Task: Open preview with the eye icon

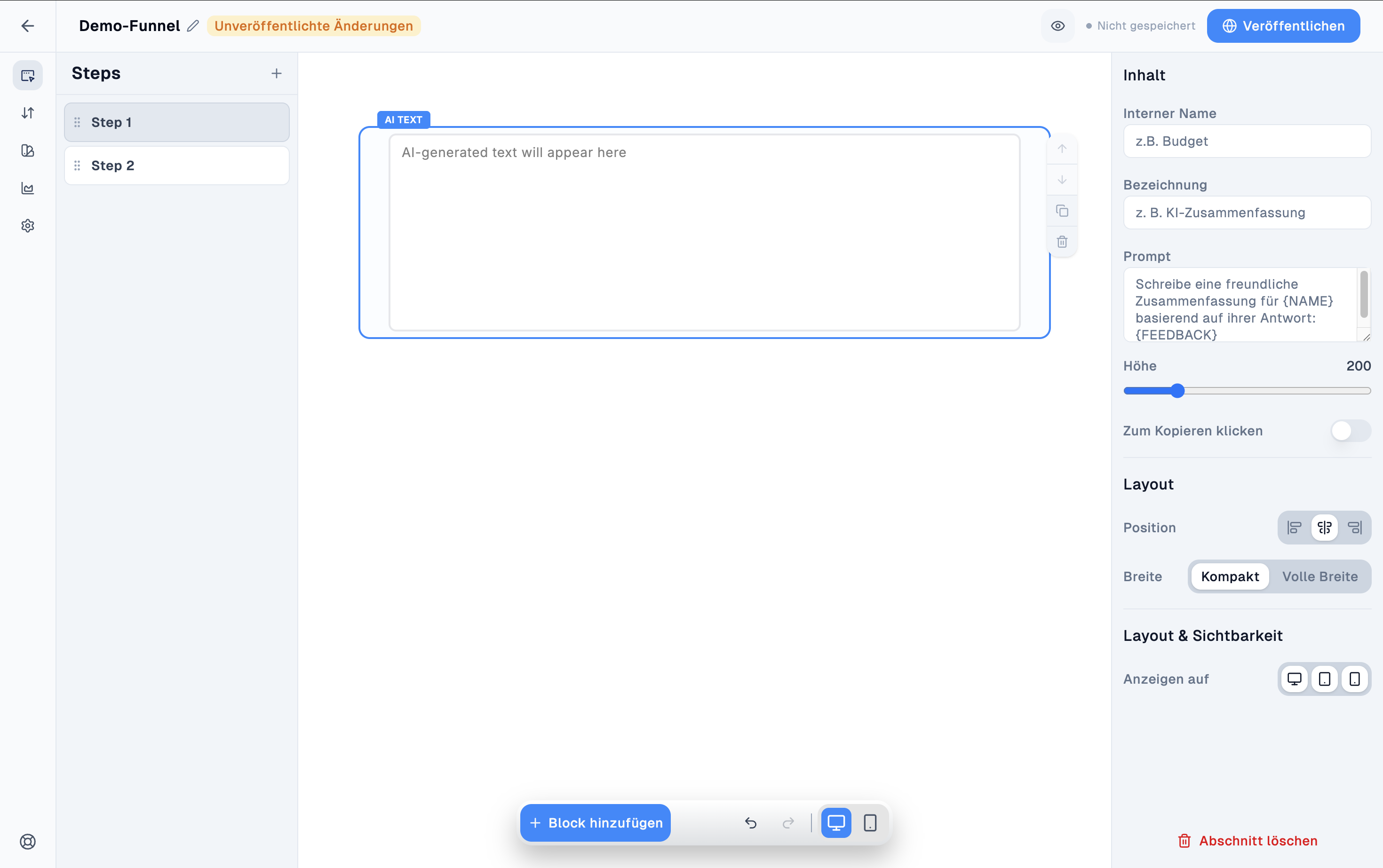Action: pos(1057,26)
